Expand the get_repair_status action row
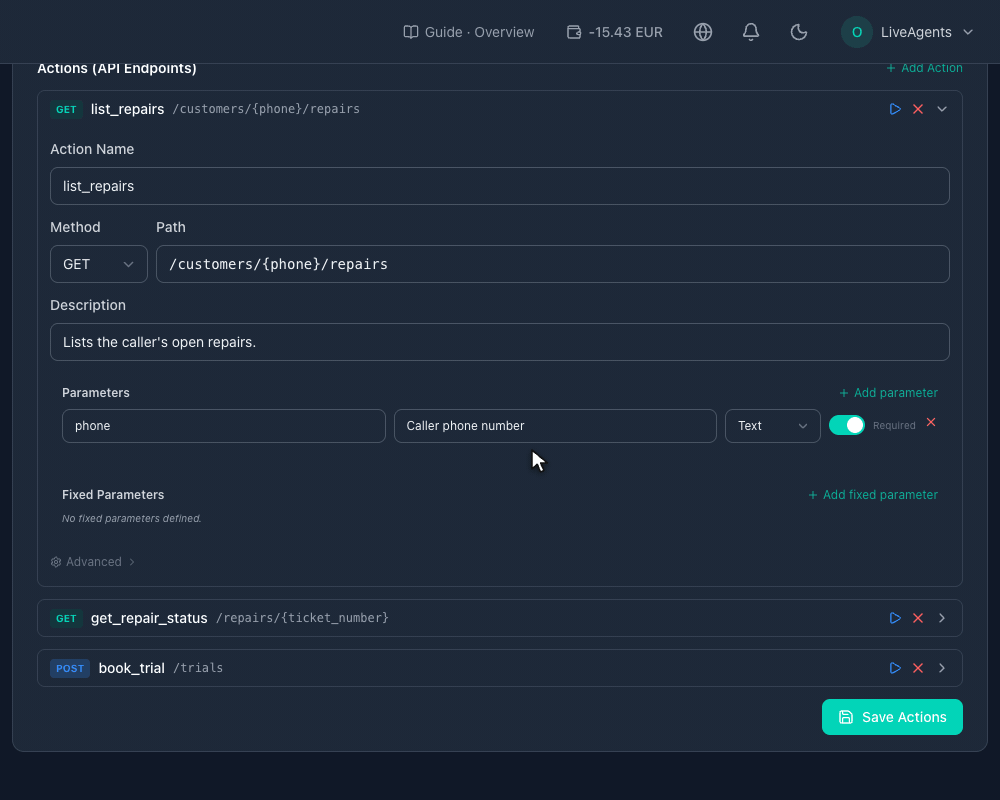Image resolution: width=1000 pixels, height=800 pixels. click(x=941, y=618)
